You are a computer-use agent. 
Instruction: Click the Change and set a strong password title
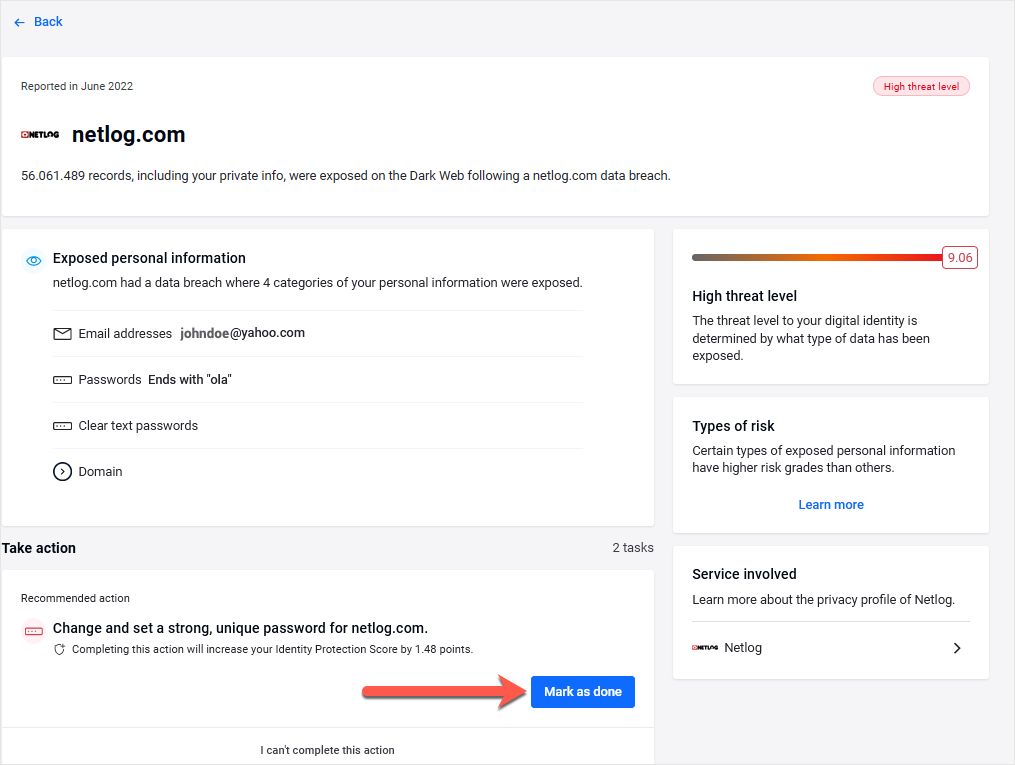(240, 628)
